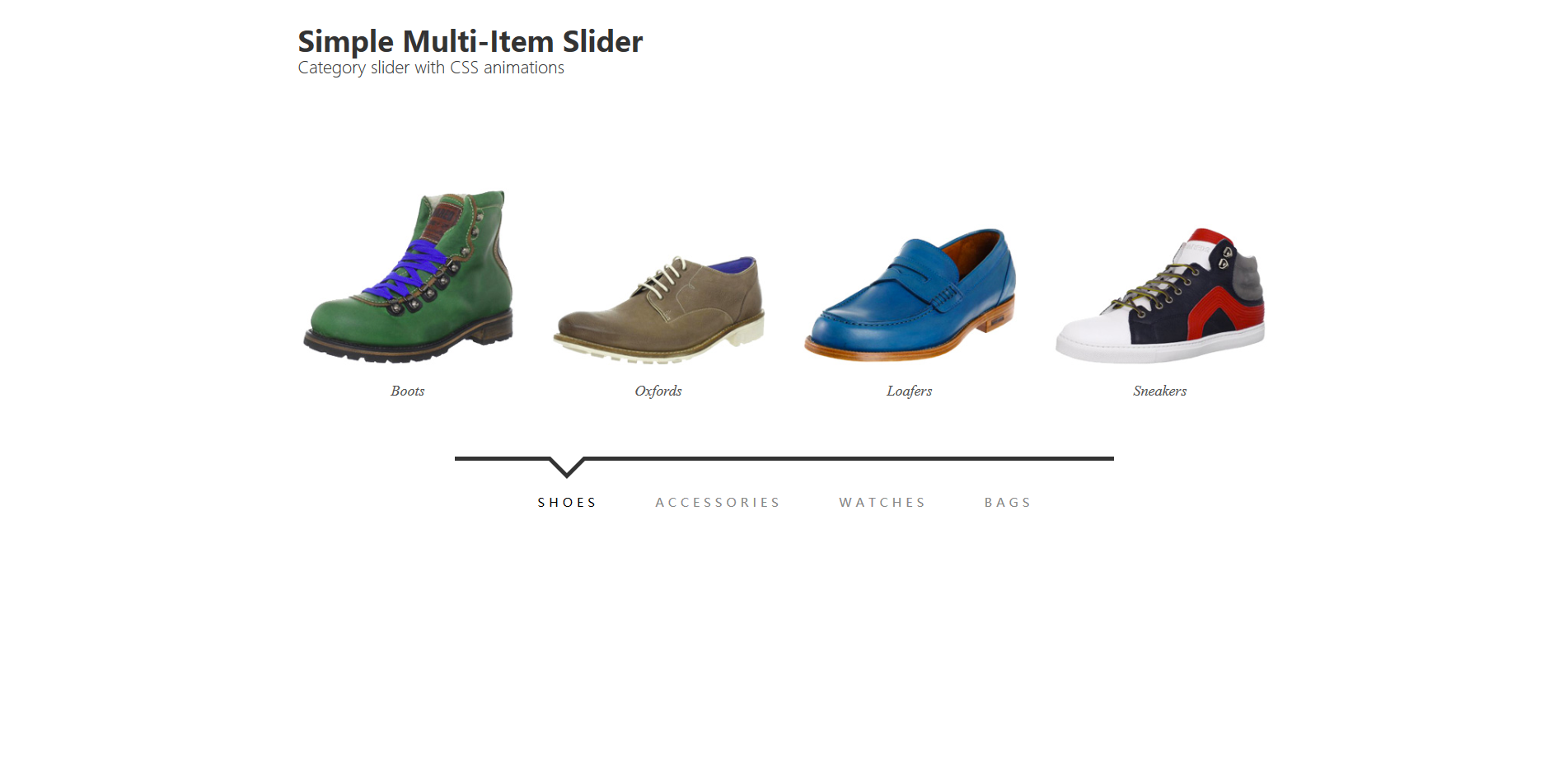Viewport: 1568px width, 778px height.
Task: Show the Bags category items
Action: click(x=1008, y=503)
